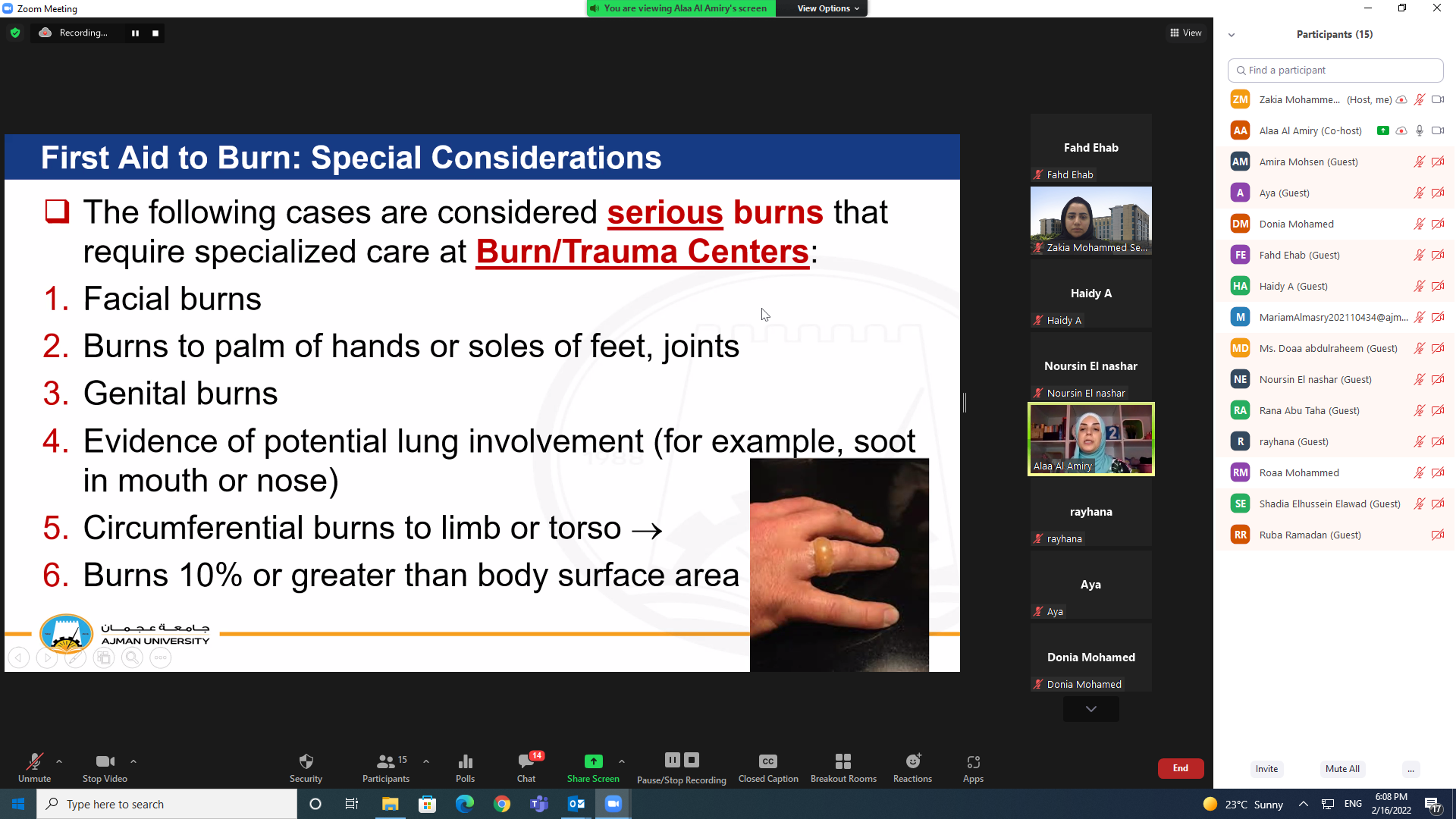Click the Find a participant search field
The image size is (1456, 819).
(x=1335, y=70)
